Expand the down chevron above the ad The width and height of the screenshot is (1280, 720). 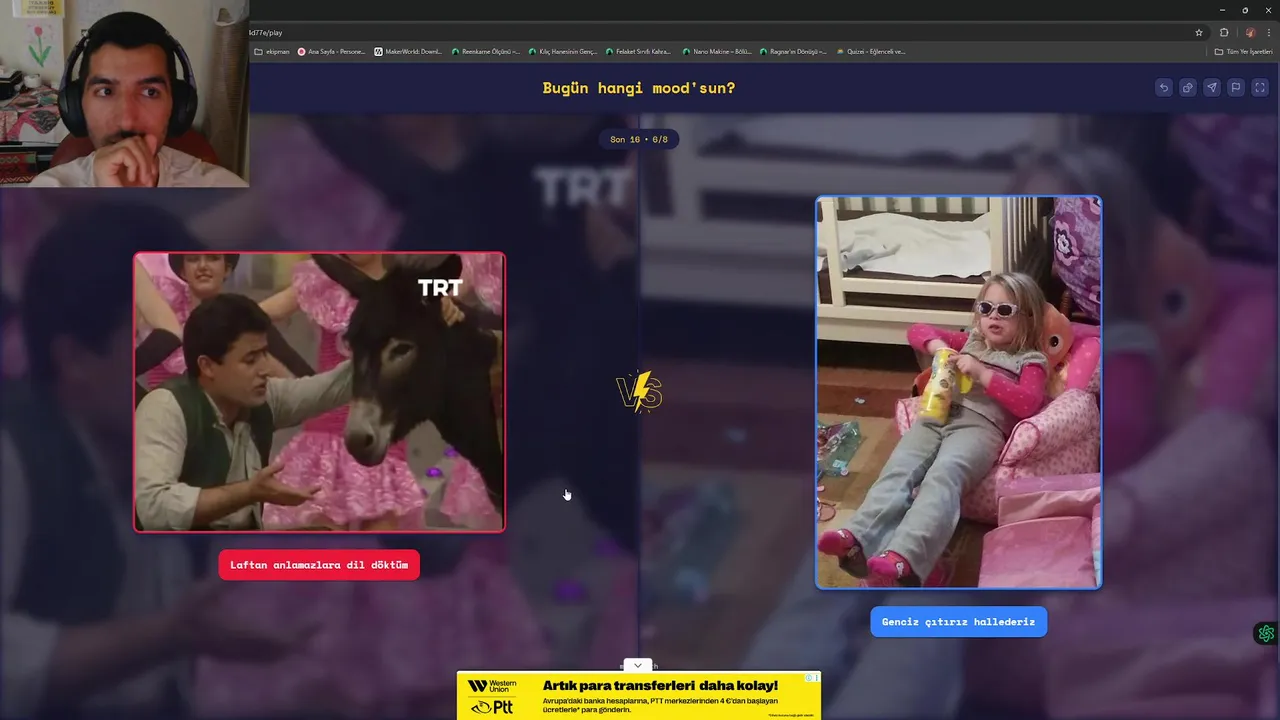click(638, 665)
